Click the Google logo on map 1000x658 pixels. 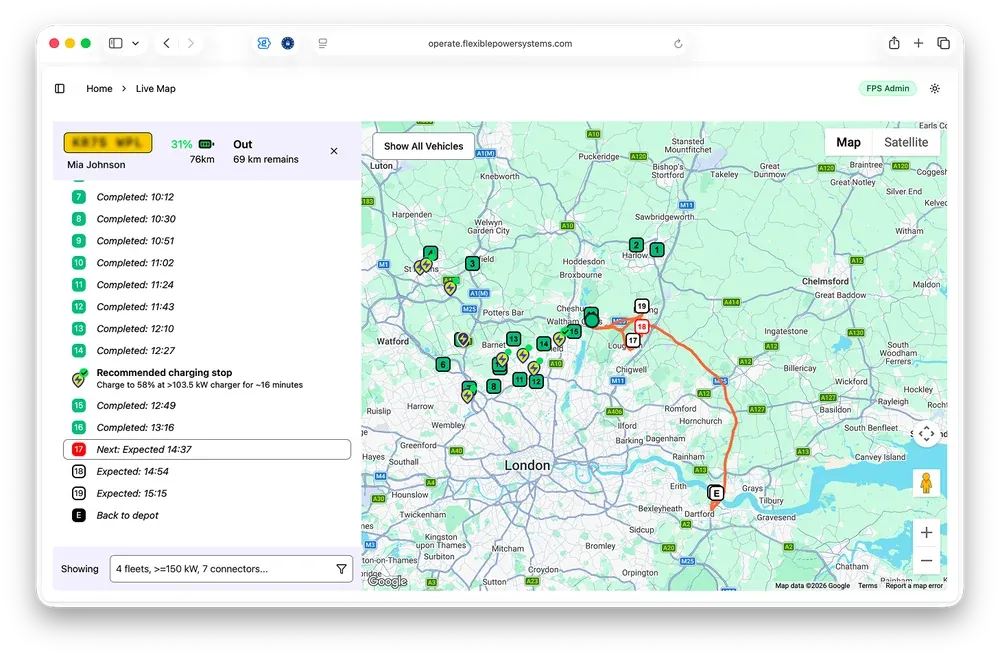(x=388, y=581)
